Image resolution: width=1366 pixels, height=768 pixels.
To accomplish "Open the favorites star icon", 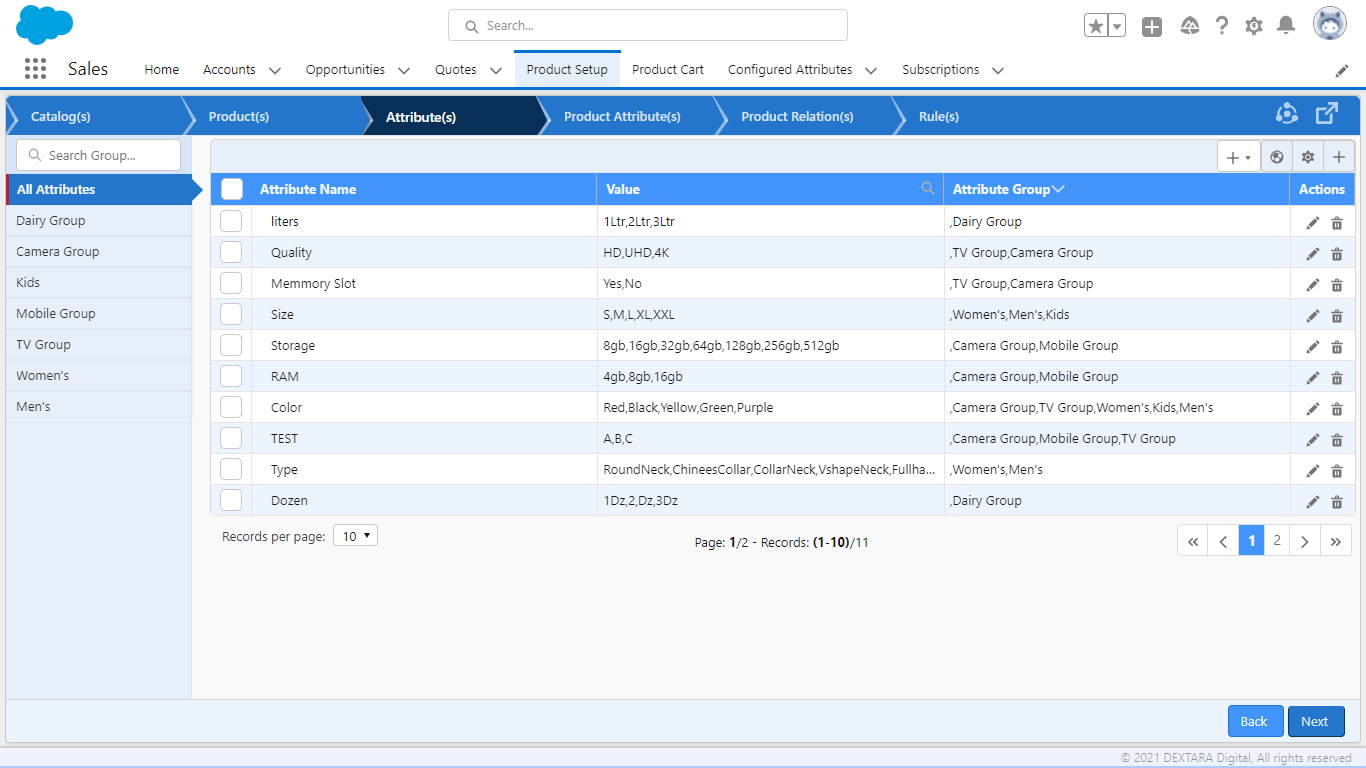I will coord(1095,25).
